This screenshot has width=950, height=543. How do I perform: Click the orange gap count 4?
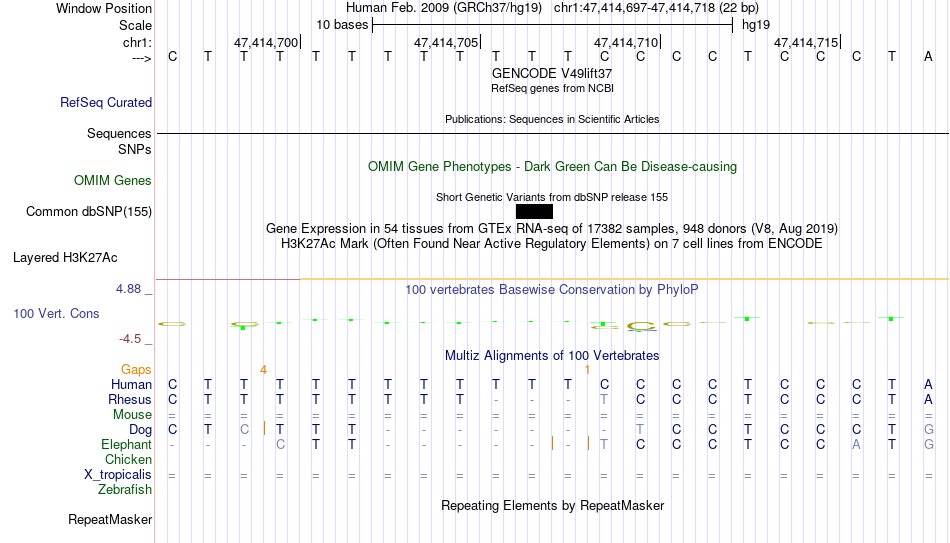[263, 370]
